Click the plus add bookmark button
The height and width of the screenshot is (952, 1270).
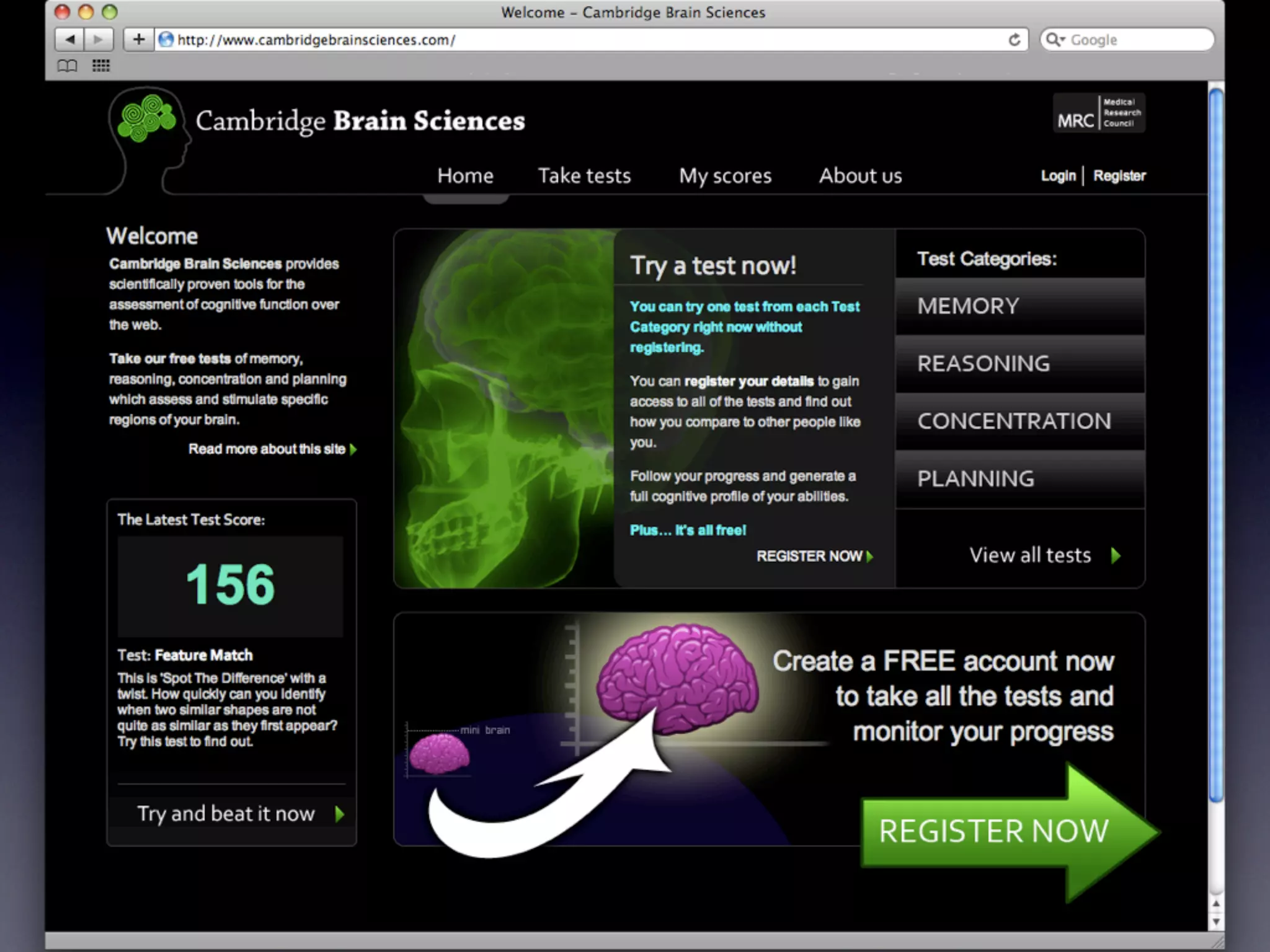pos(139,40)
